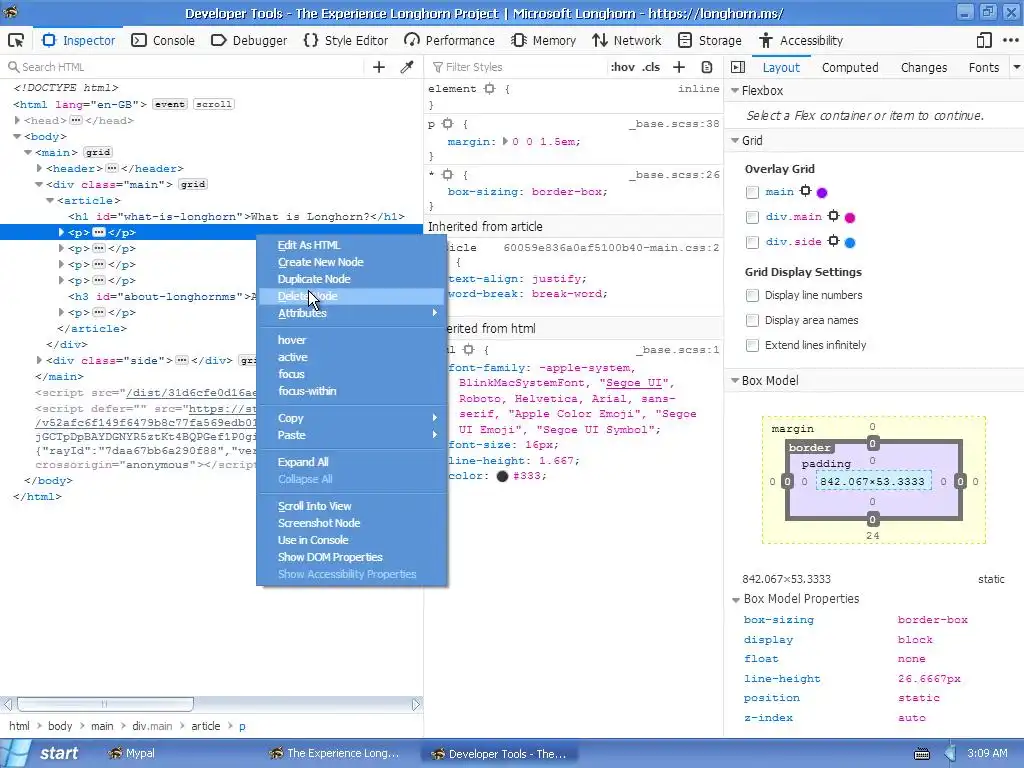Select div.main element via target icon

(x=833, y=216)
